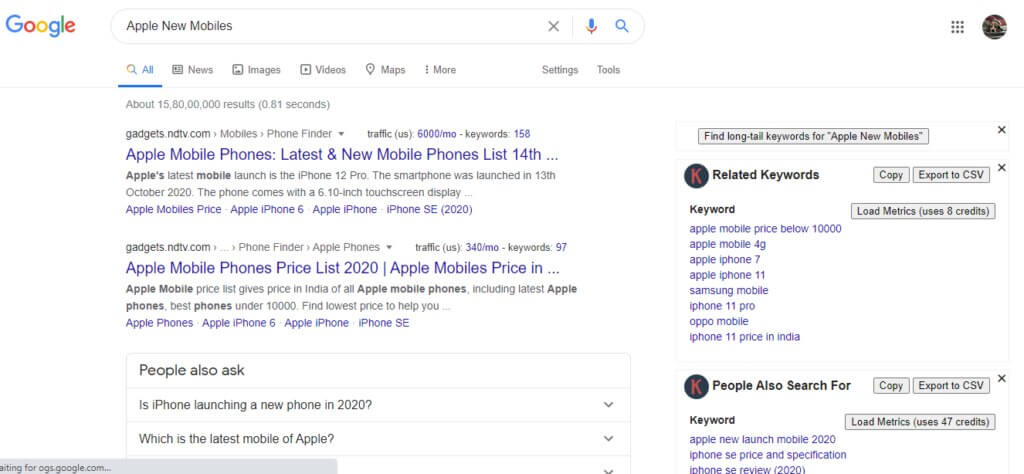Screen dimensions: 1024x474
Task: Close the People Also Search For panel
Action: (x=1002, y=379)
